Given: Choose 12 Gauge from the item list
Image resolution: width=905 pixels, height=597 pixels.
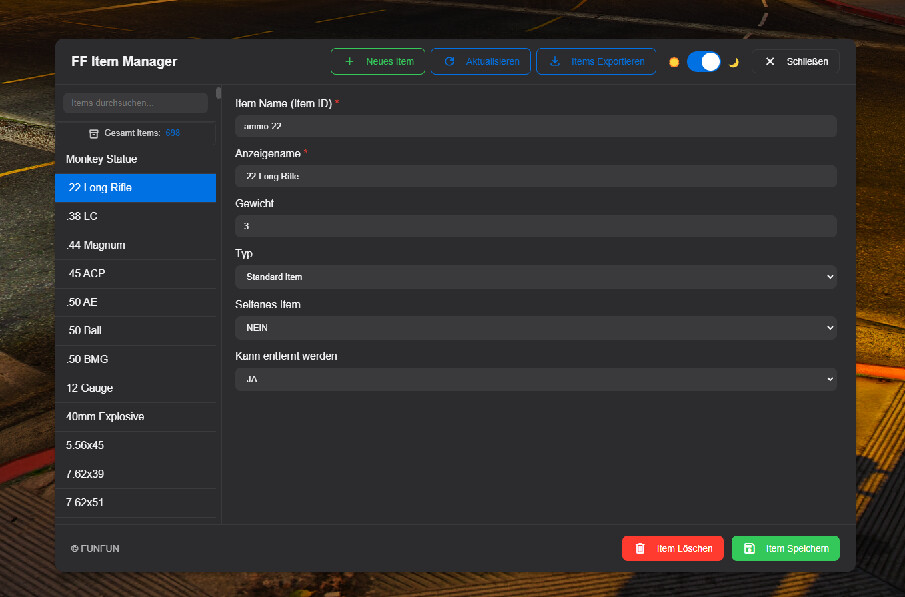Looking at the screenshot, I should click(135, 388).
